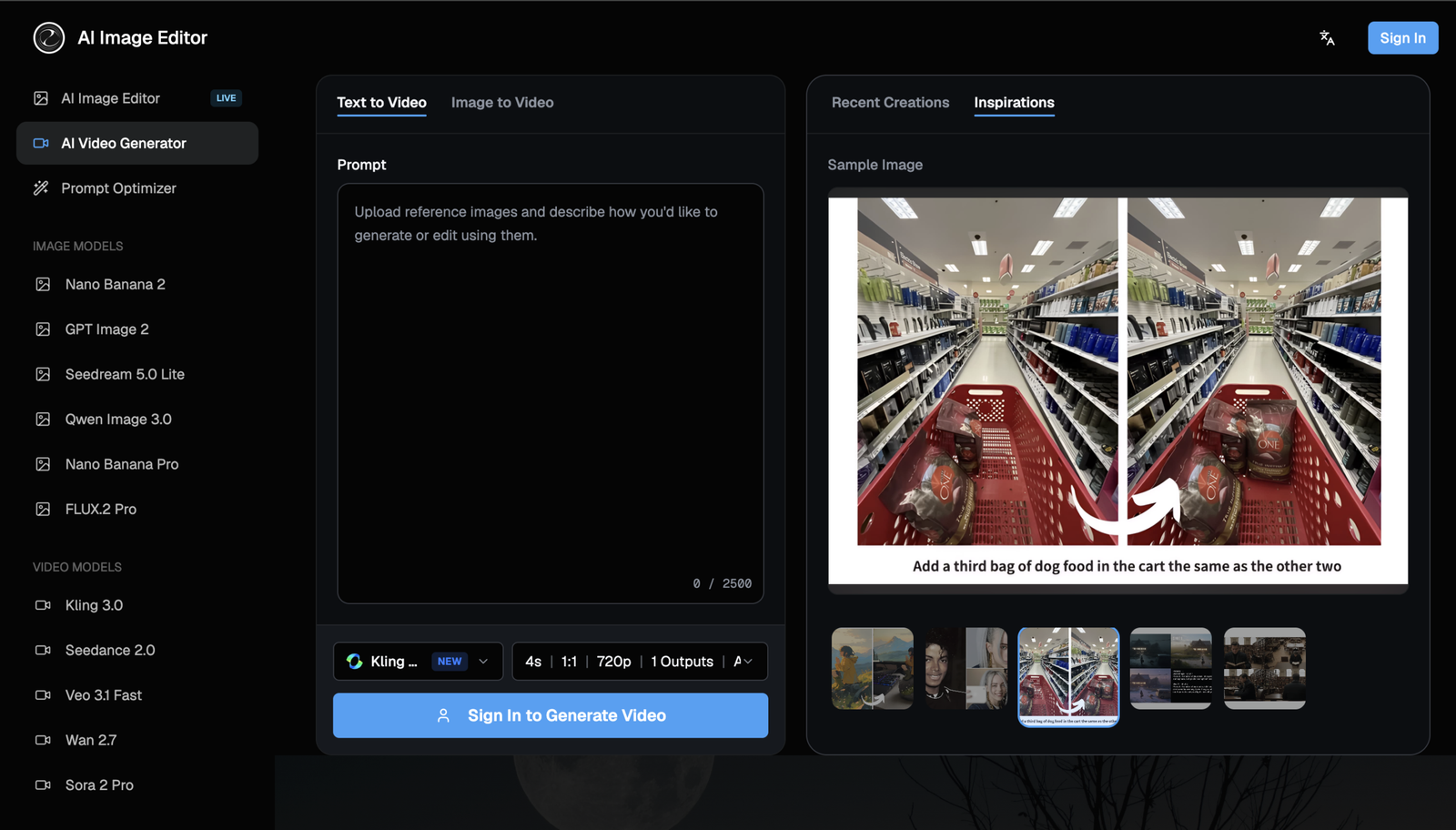Click the Veo 3.1 Fast video icon
The width and height of the screenshot is (1456, 830).
click(43, 695)
